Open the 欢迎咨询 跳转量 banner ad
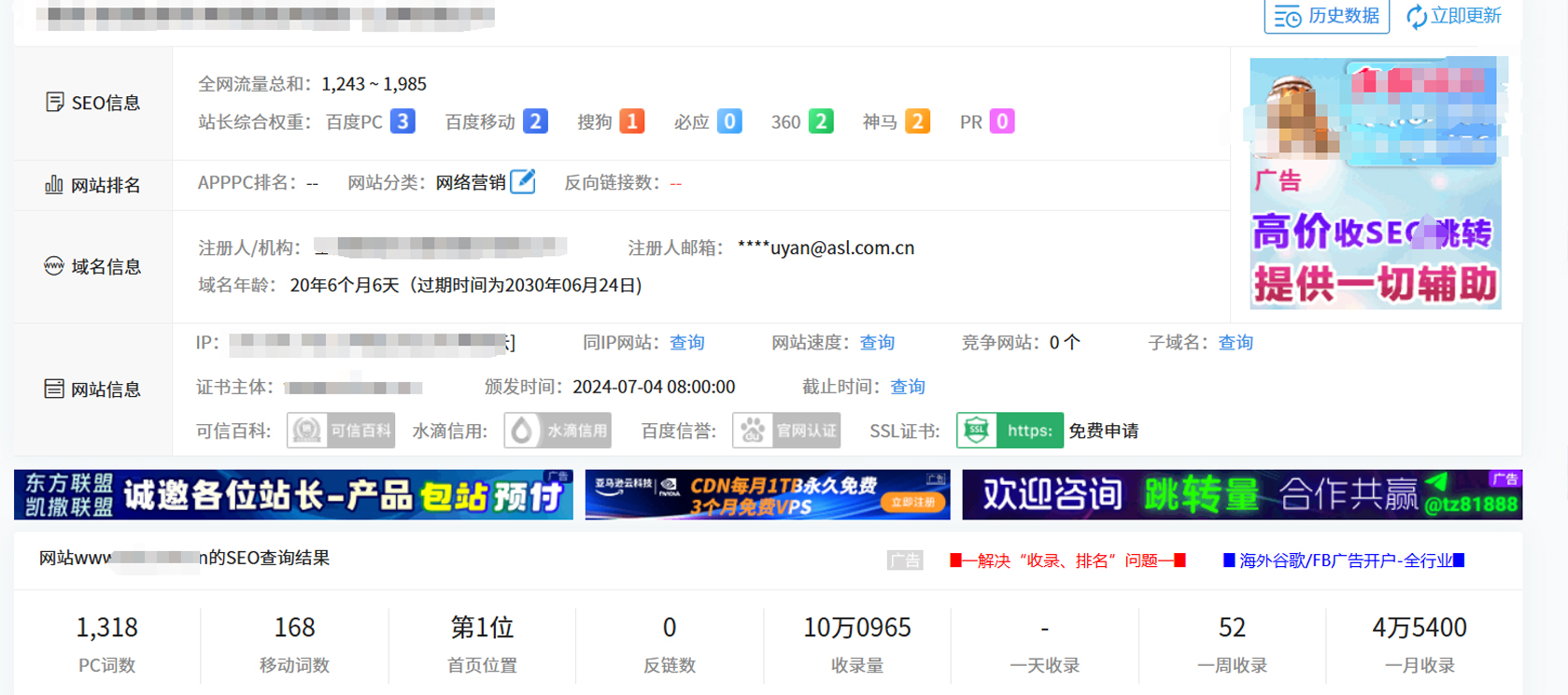This screenshot has height=695, width=1568. click(1242, 495)
